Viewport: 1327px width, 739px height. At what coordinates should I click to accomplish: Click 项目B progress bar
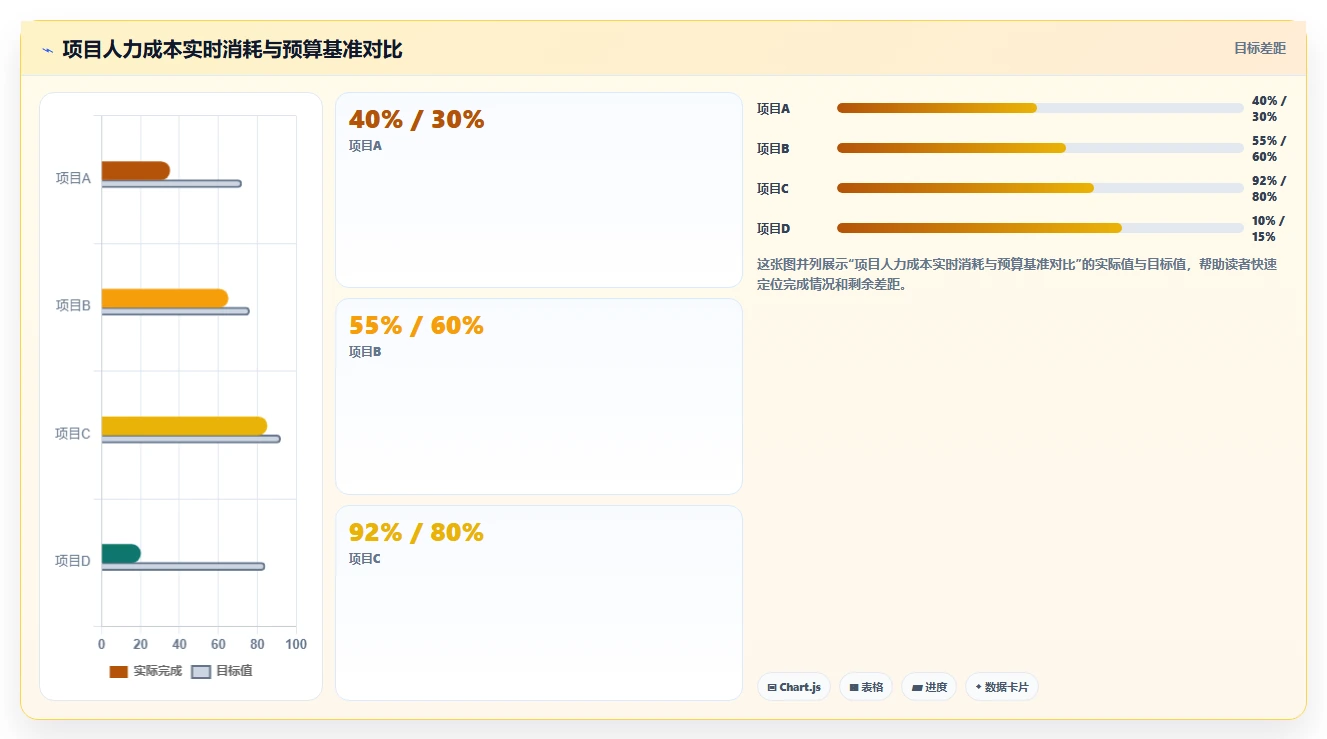1040,148
